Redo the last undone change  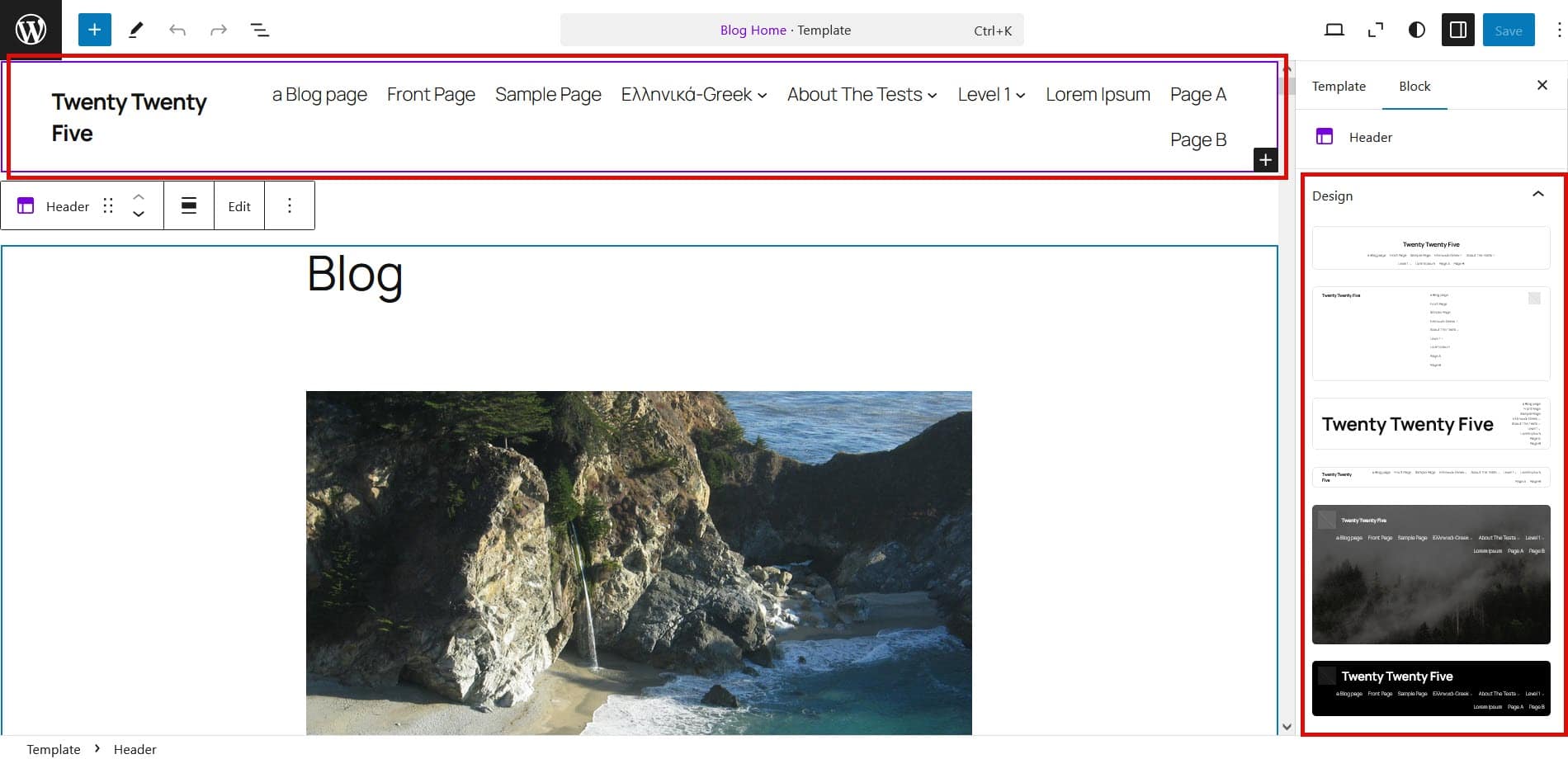[219, 30]
